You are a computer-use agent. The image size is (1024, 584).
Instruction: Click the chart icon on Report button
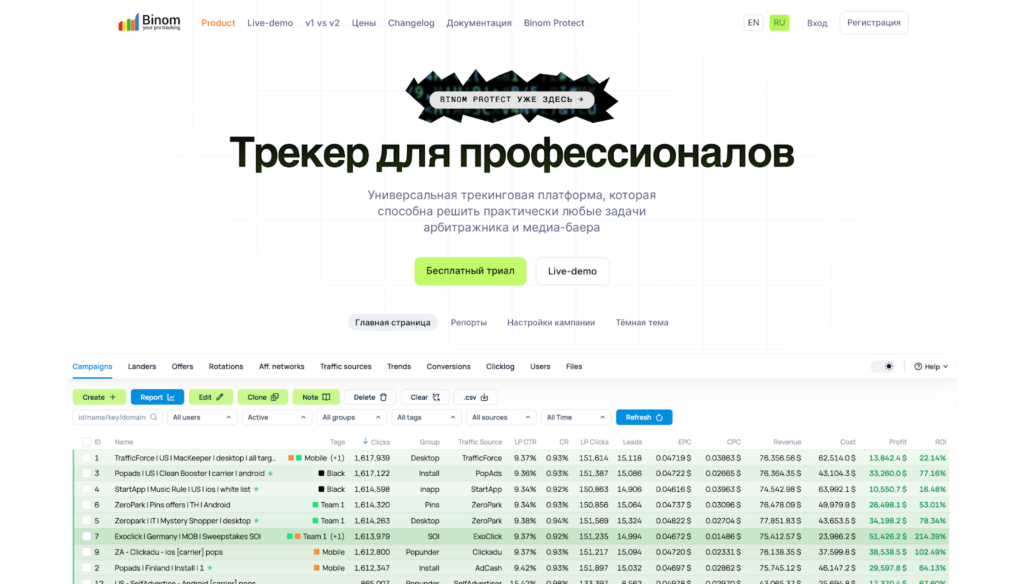[171, 397]
